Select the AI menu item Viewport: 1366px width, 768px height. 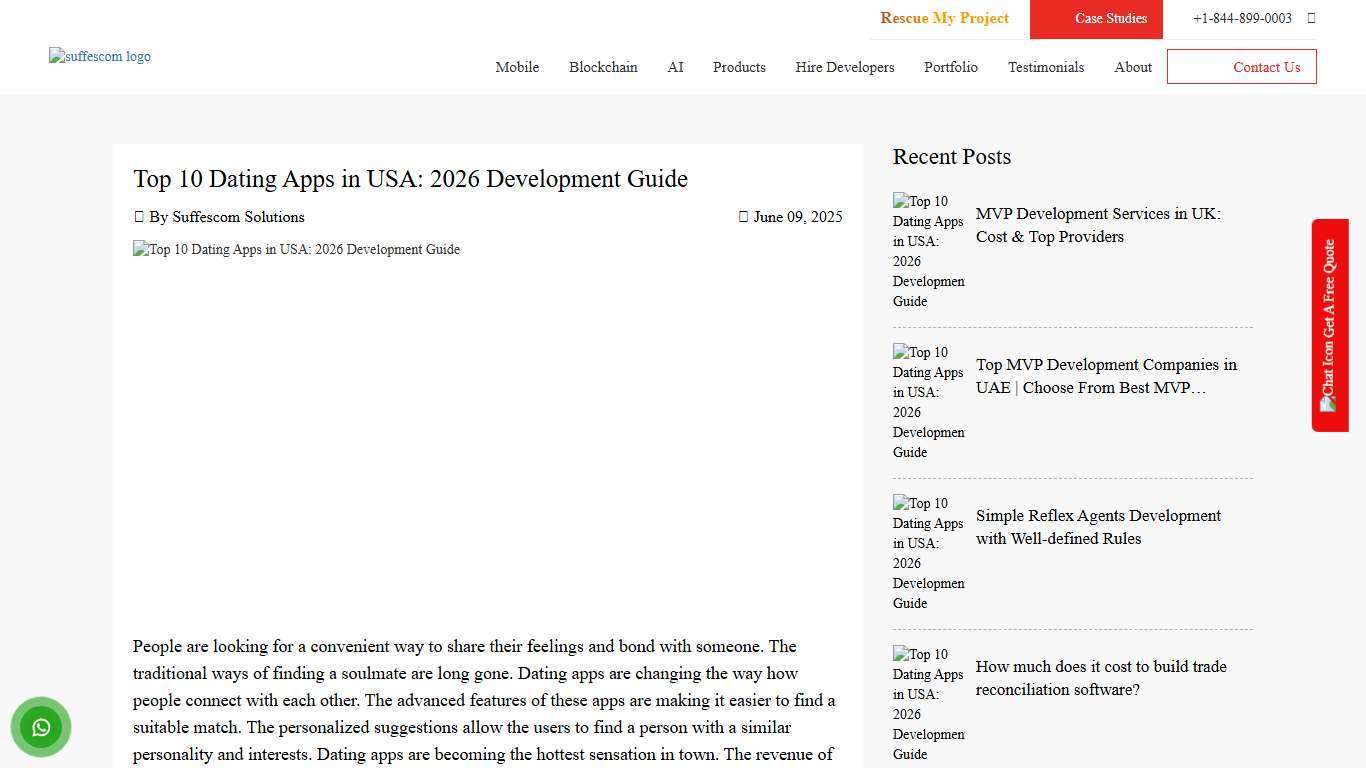coord(675,67)
